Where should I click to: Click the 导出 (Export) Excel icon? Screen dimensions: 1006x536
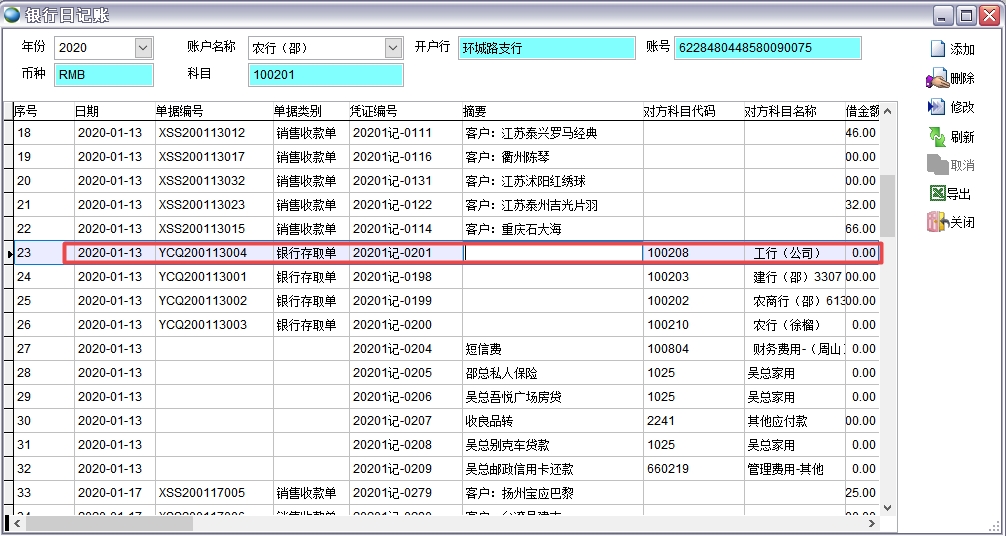[x=937, y=194]
